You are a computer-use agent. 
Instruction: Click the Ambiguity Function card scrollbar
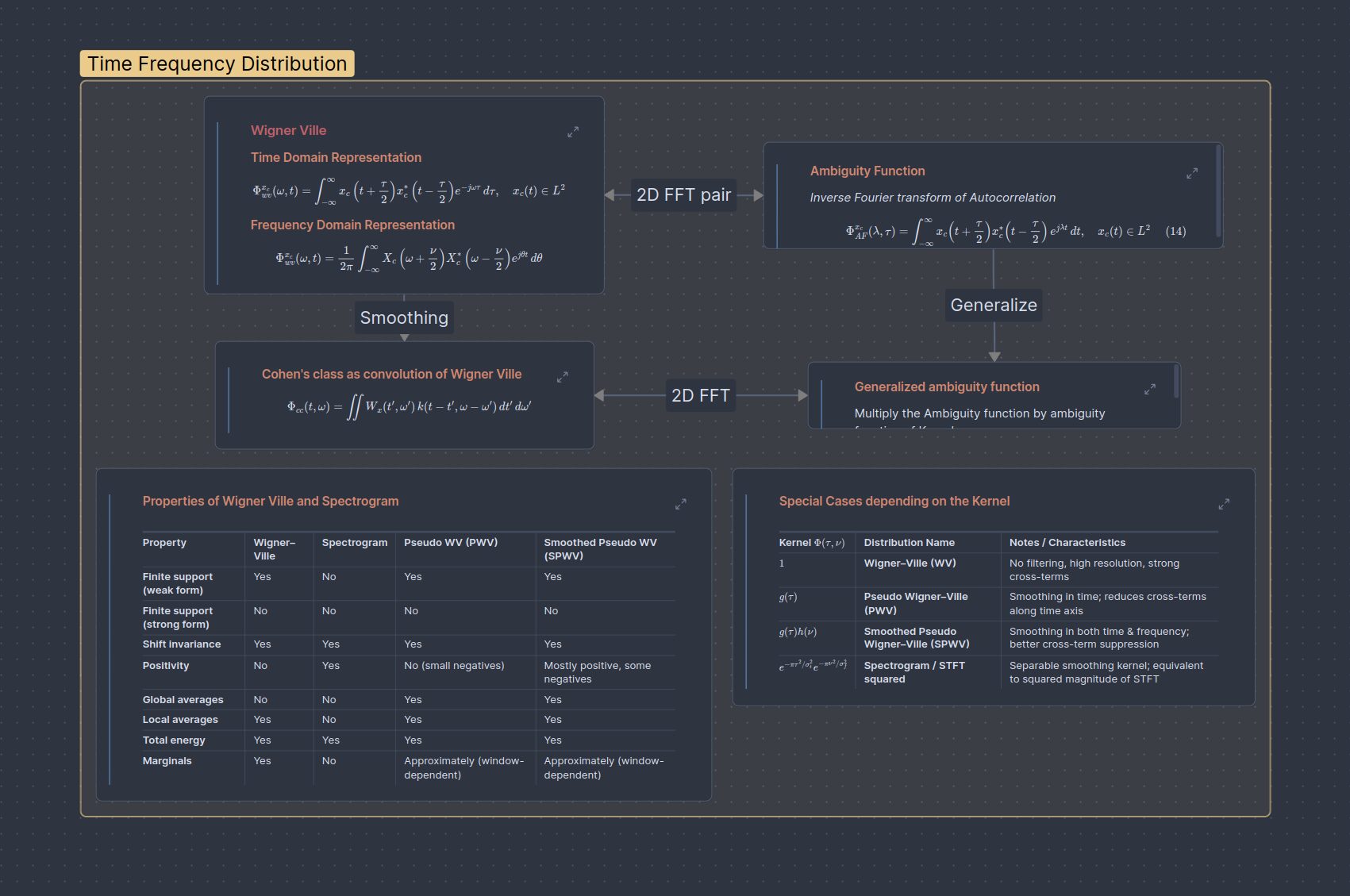[x=1218, y=195]
